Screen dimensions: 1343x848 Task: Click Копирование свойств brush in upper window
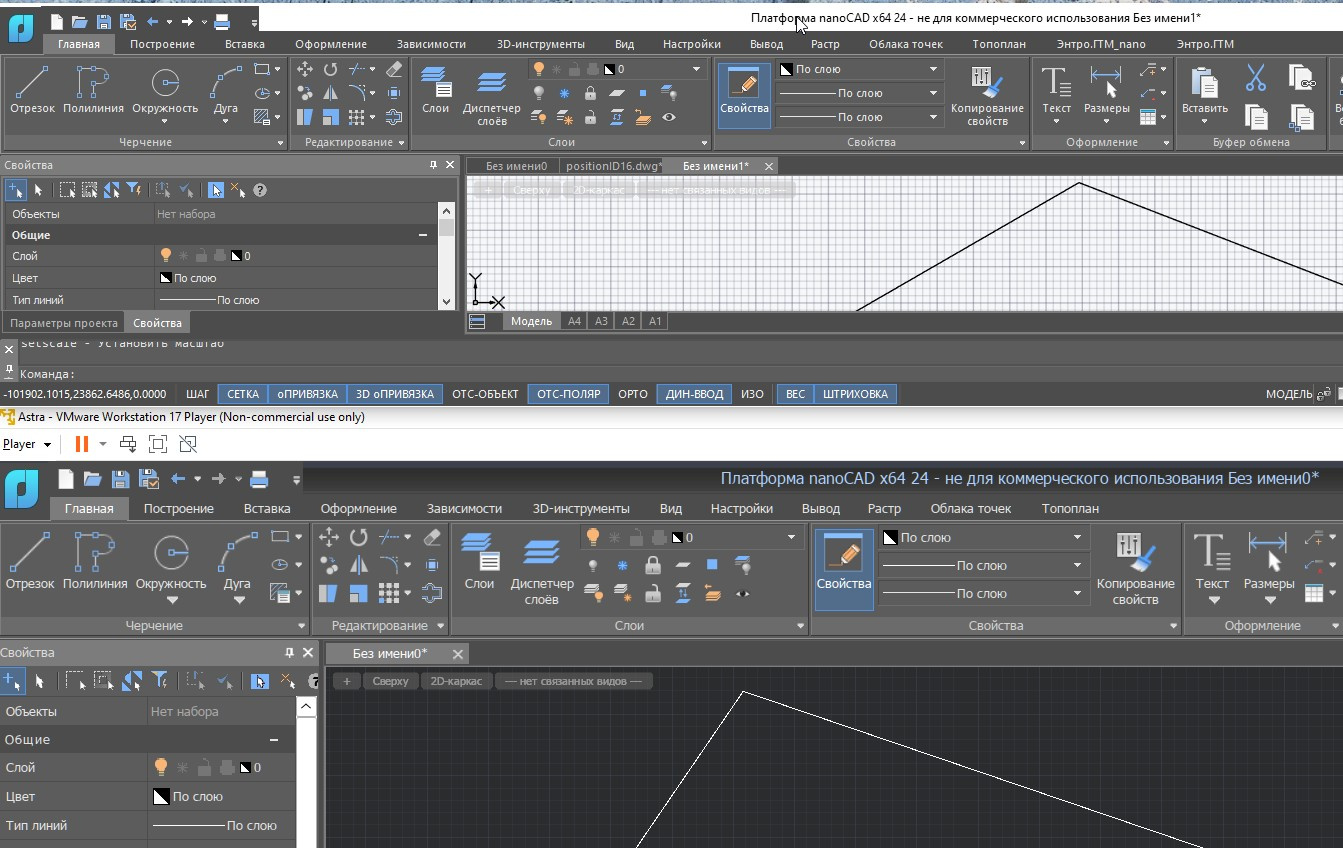pos(986,96)
